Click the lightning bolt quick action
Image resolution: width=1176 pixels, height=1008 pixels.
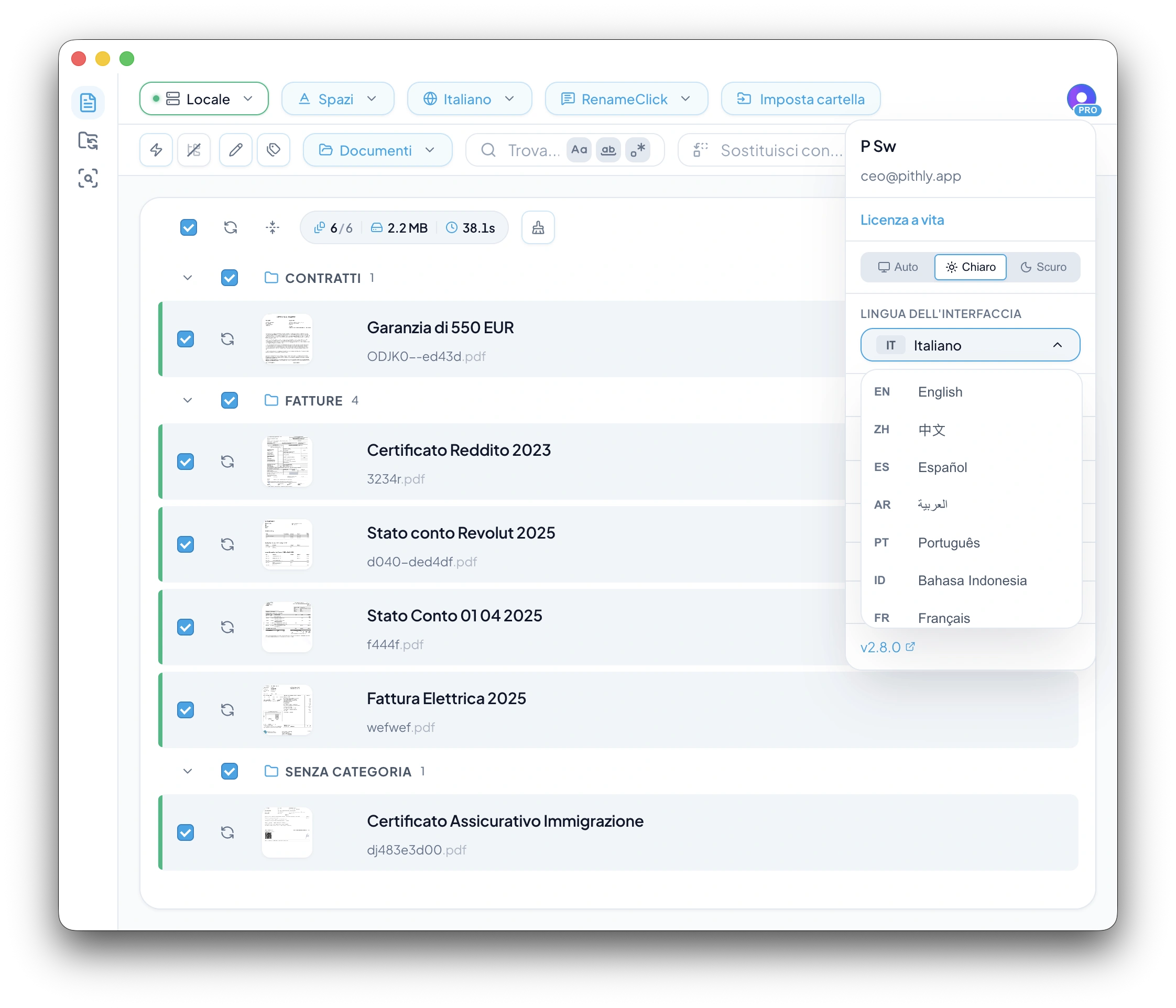[x=156, y=150]
